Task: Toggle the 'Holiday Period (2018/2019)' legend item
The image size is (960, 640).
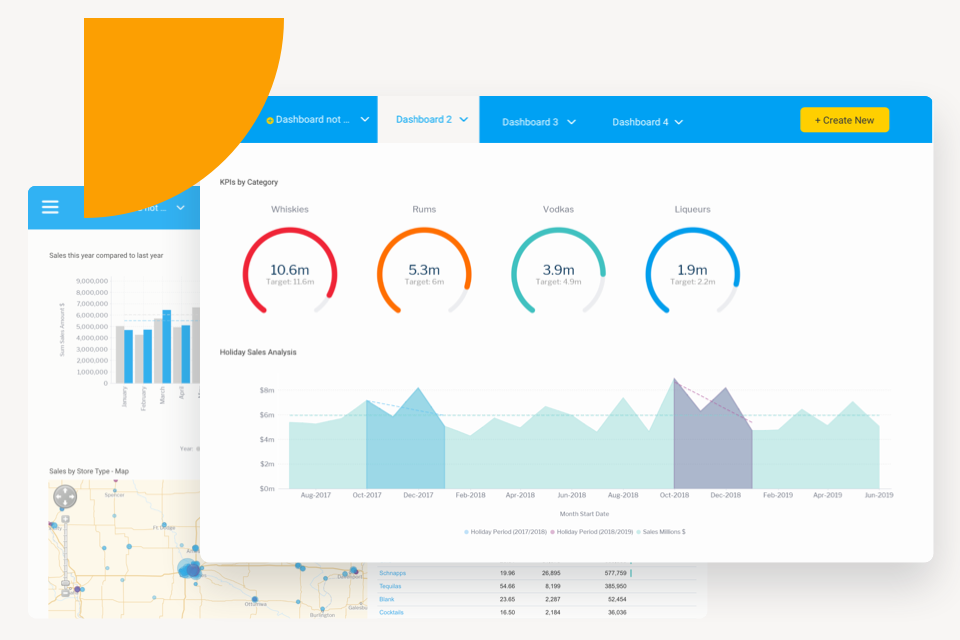Action: coord(594,531)
